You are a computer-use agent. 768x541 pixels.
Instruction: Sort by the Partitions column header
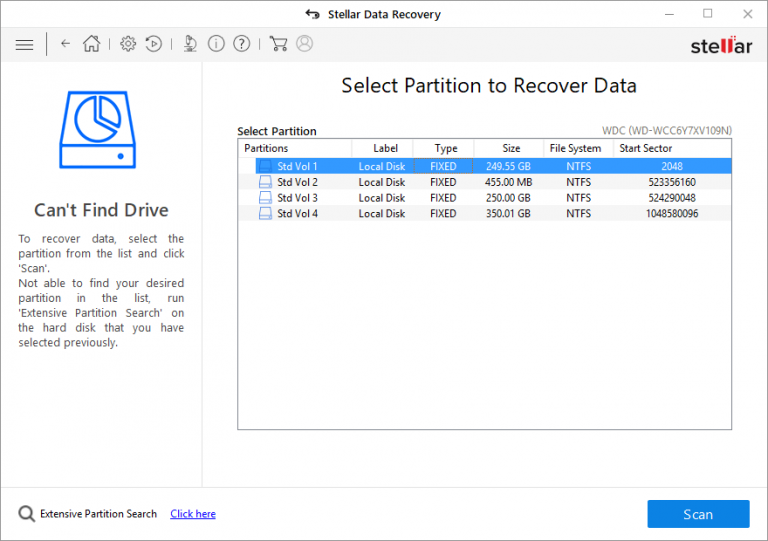click(x=295, y=148)
